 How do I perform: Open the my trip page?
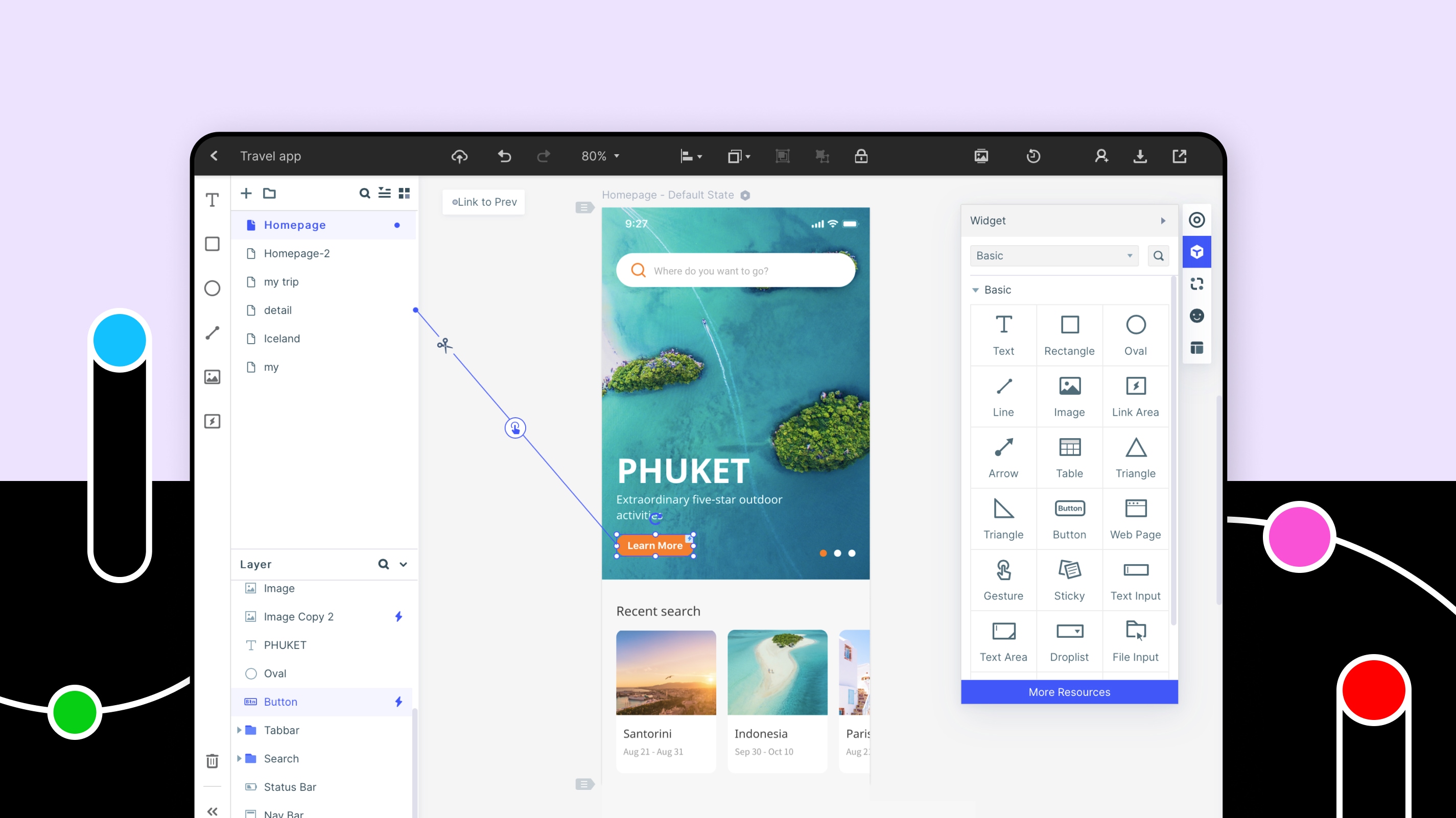click(x=324, y=282)
